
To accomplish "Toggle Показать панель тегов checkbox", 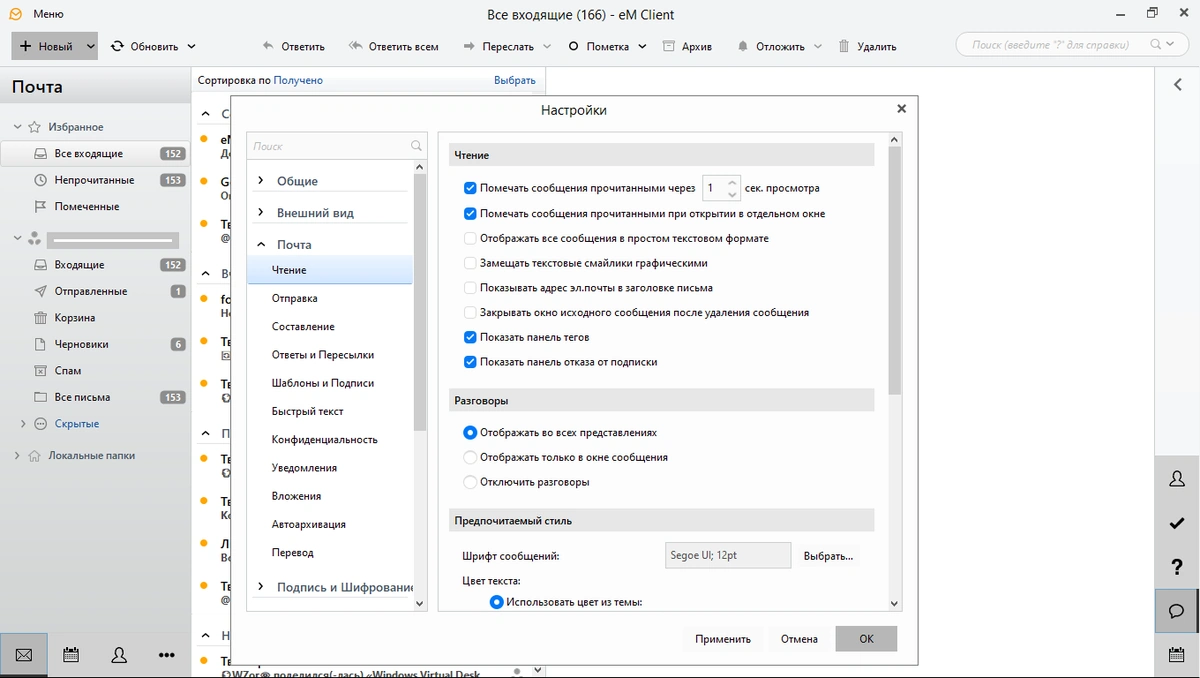I will pos(470,337).
